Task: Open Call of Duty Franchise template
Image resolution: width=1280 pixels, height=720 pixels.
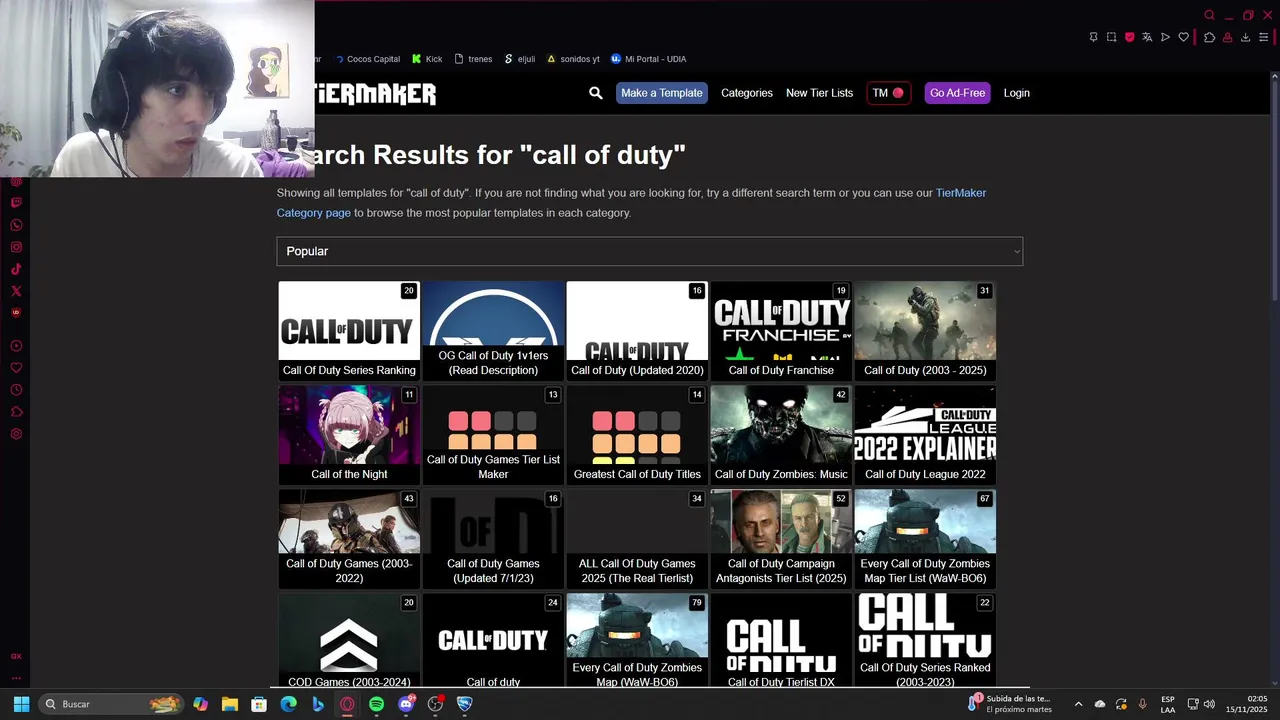Action: (781, 331)
